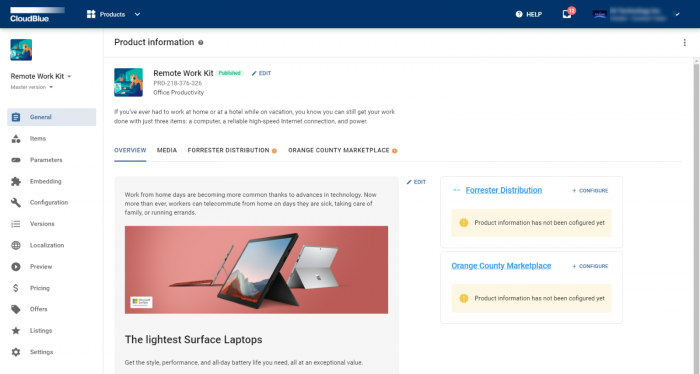Screen dimensions: 700x374
Task: Click the Parameters sidebar icon
Action: (x=16, y=160)
